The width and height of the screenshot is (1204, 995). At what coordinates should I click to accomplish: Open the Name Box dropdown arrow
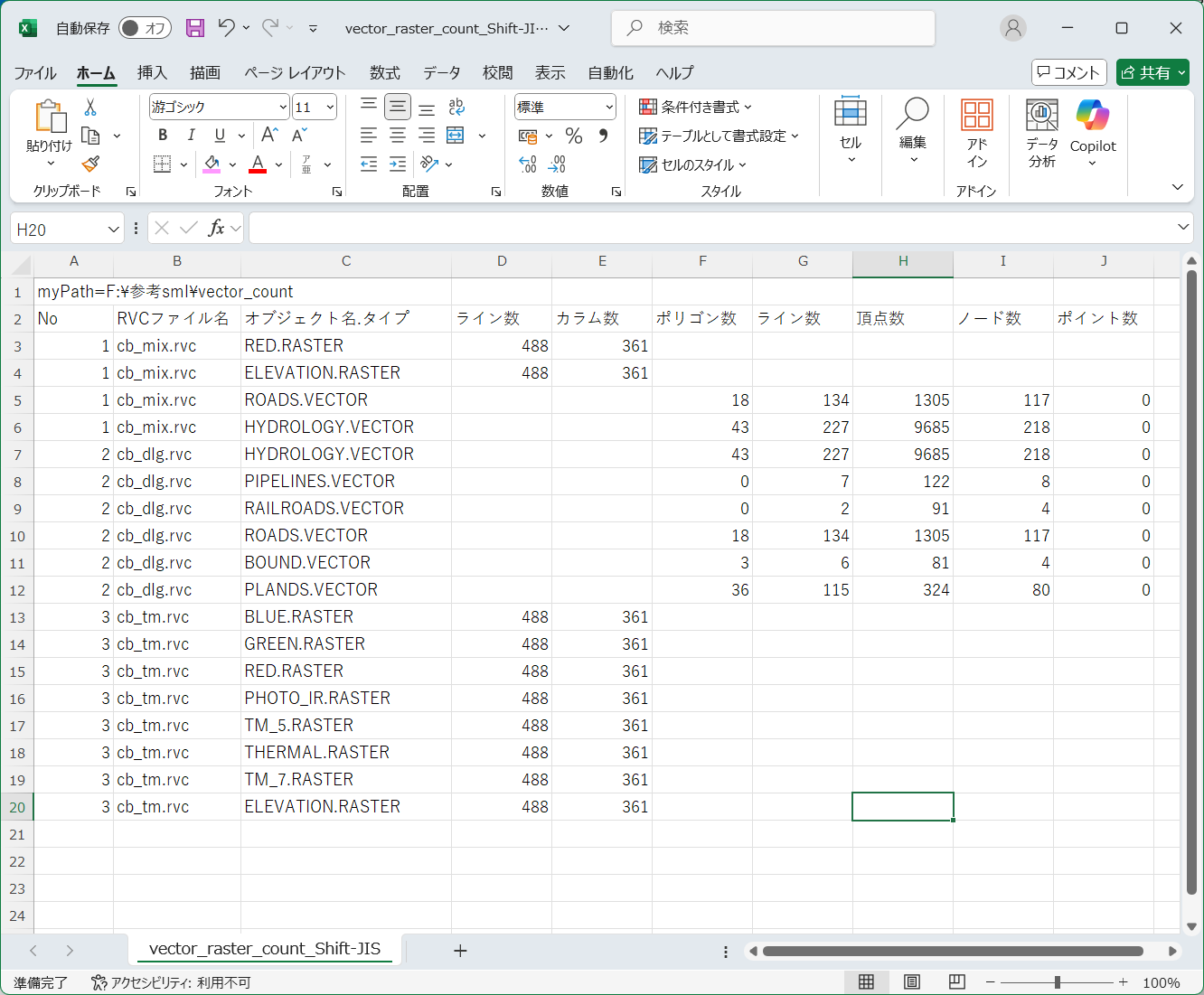[114, 230]
